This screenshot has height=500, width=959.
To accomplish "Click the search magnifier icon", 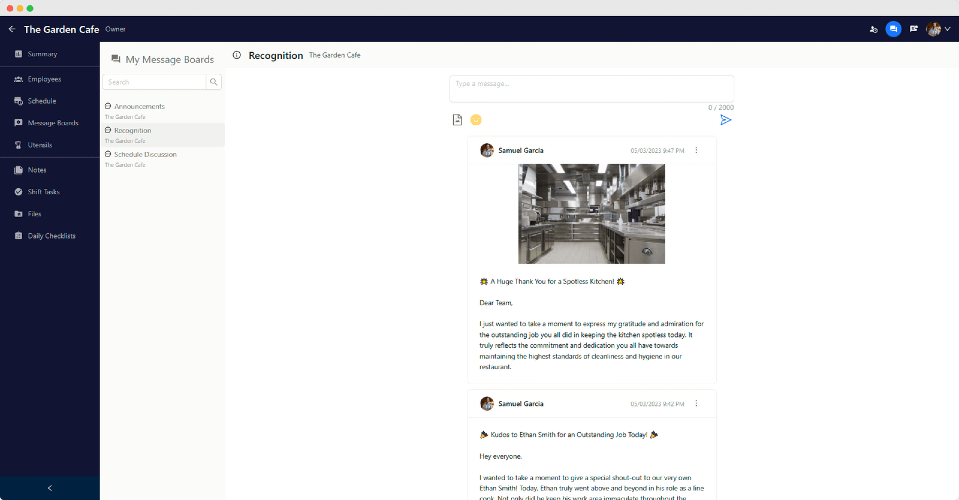I will 213,82.
